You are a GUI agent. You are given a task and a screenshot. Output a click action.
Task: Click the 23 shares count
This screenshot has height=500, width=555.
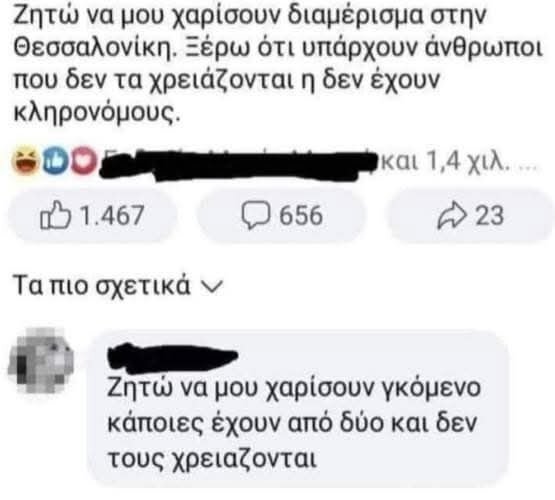[489, 215]
